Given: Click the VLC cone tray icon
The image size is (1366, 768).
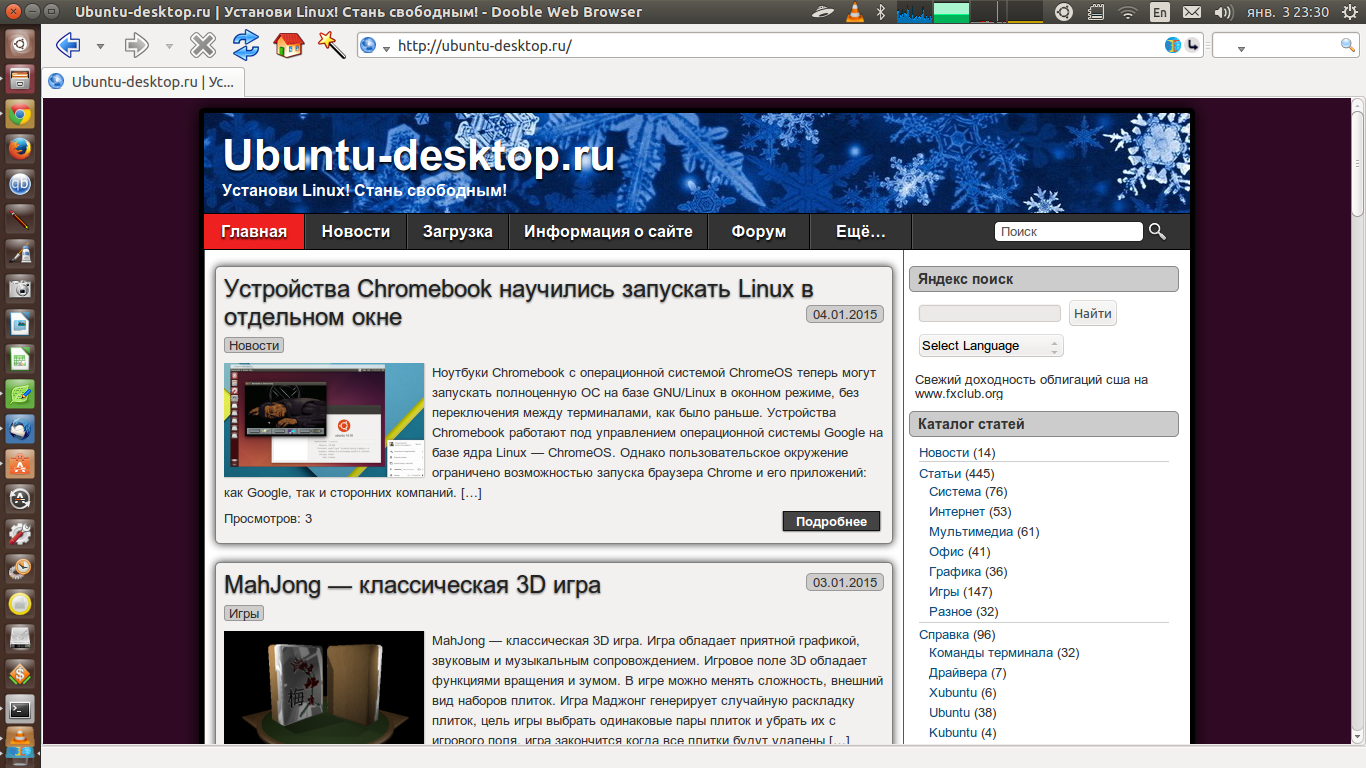Looking at the screenshot, I should (x=855, y=12).
